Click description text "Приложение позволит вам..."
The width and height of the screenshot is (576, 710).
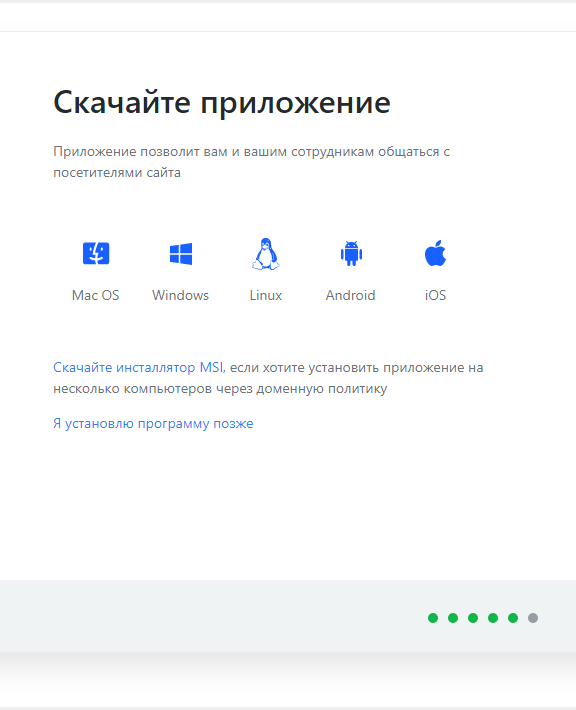point(252,162)
